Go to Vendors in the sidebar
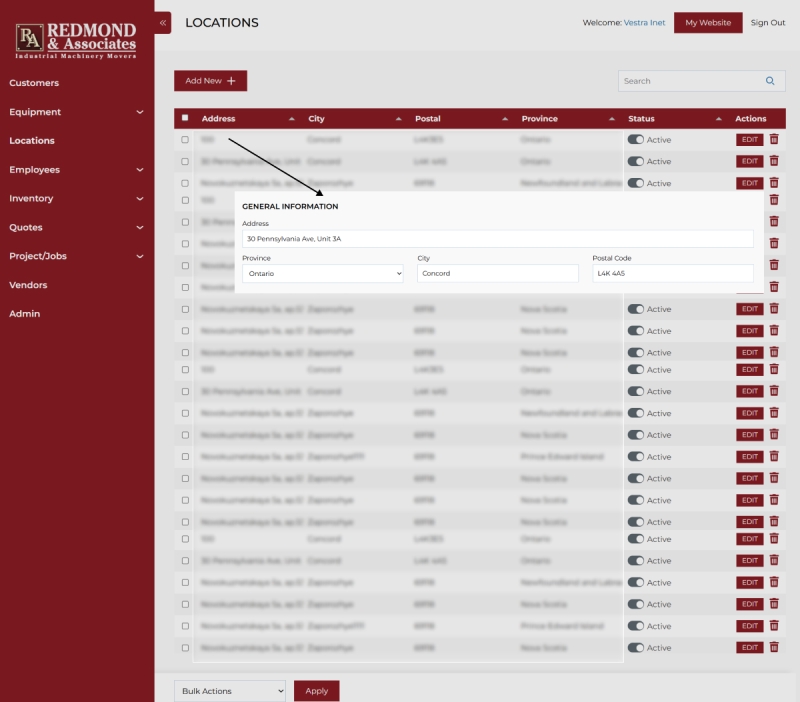Screen dimensions: 800x702 tap(28, 285)
